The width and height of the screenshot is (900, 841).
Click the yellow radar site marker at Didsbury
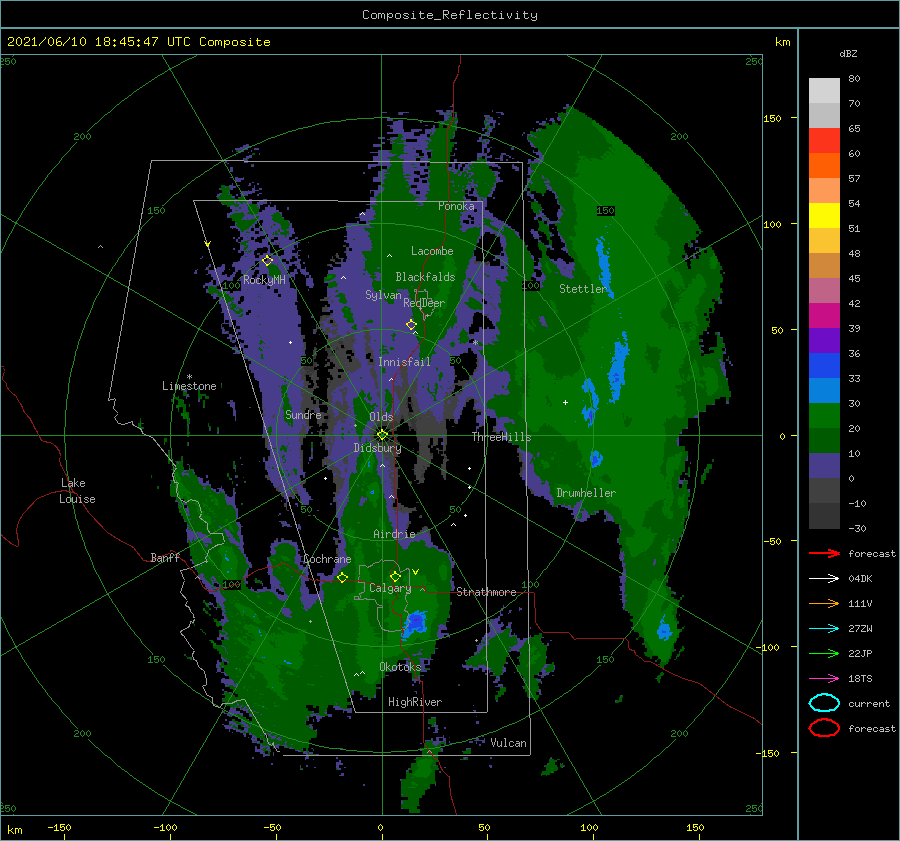coord(382,435)
